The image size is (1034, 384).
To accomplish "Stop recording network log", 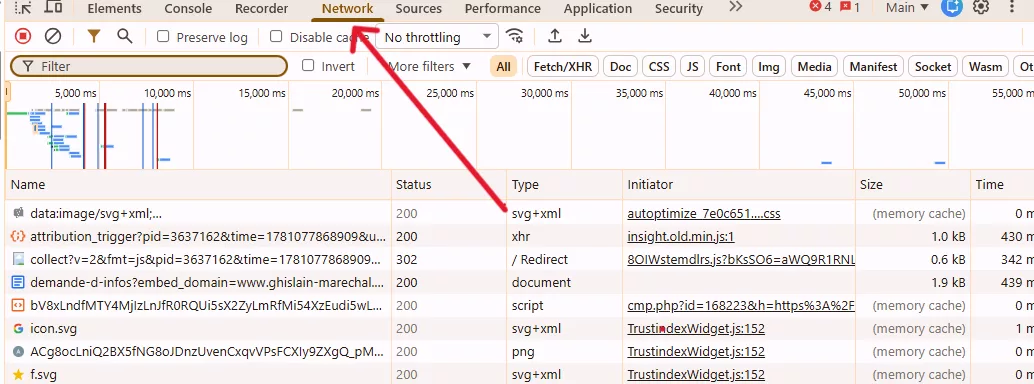I will coord(23,37).
